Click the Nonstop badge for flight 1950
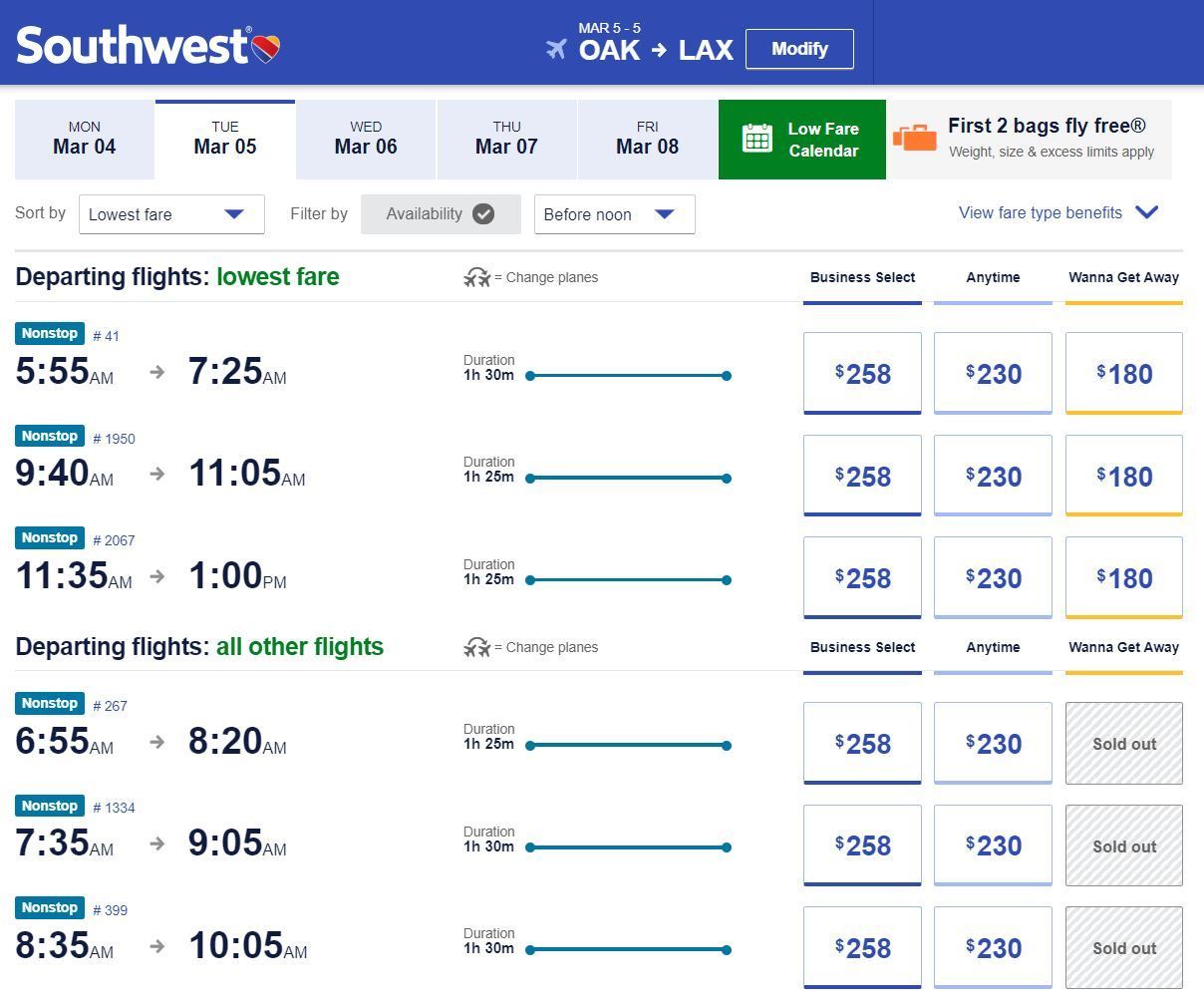1204x1008 pixels. coord(50,436)
